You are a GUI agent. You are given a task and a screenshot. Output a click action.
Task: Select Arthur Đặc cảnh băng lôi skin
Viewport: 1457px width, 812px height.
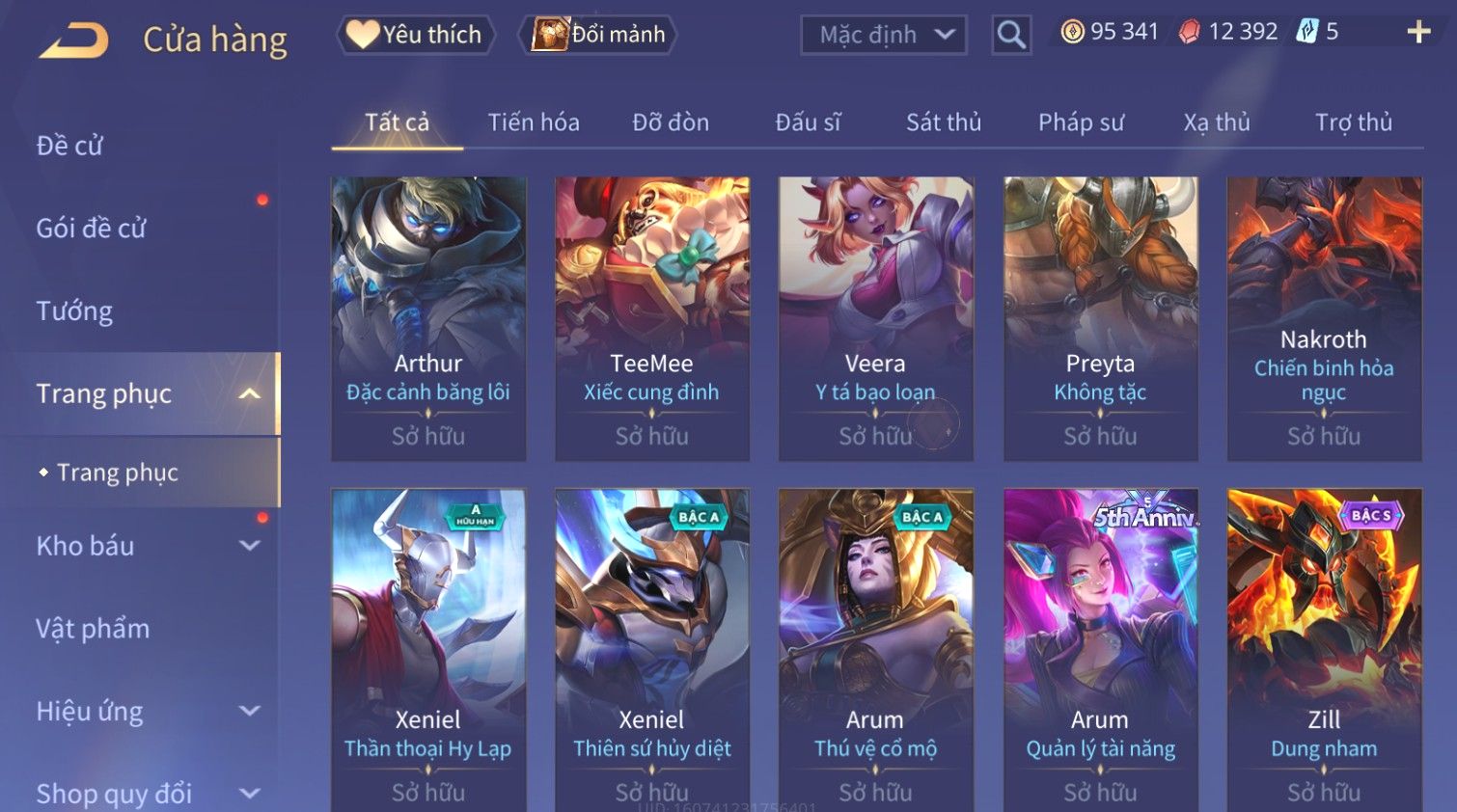click(x=428, y=318)
